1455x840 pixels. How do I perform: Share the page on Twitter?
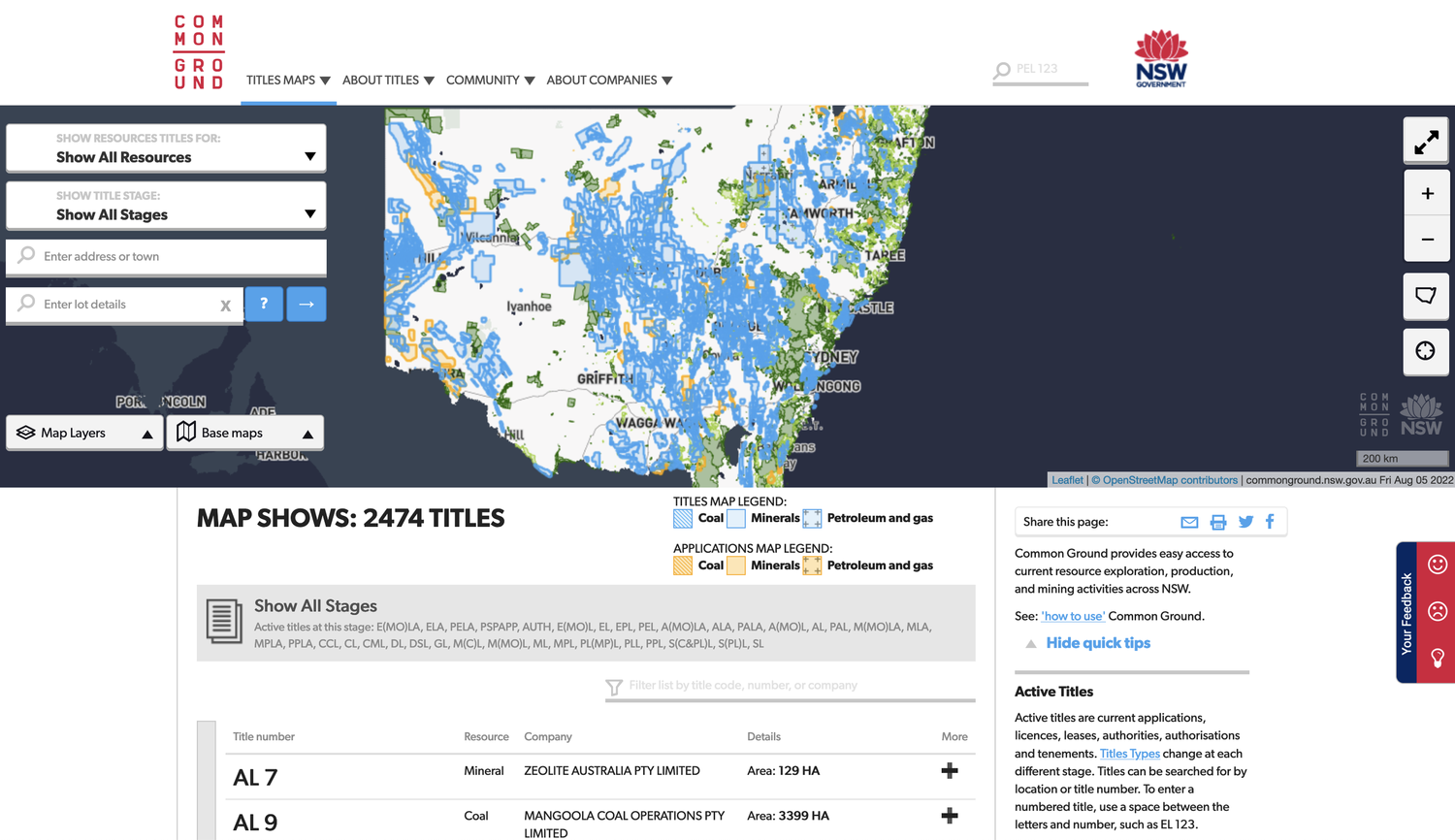pyautogui.click(x=1245, y=522)
